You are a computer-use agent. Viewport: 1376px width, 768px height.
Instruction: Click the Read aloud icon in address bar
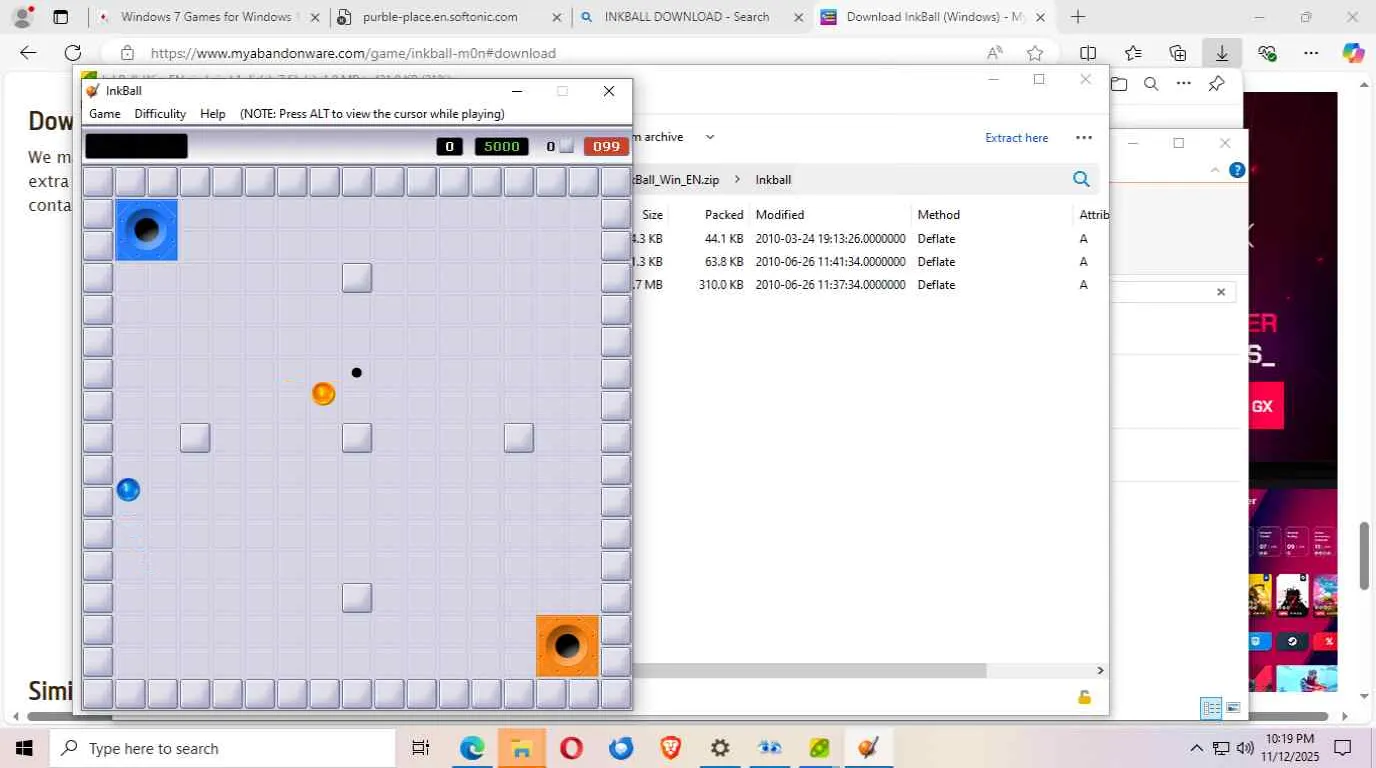pos(995,53)
